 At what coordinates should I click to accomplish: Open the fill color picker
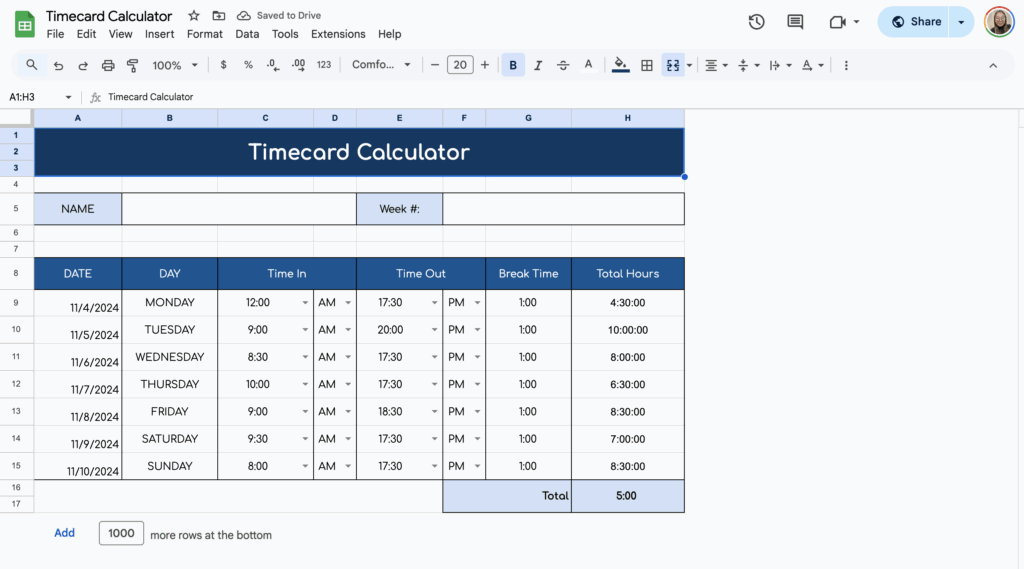point(620,65)
